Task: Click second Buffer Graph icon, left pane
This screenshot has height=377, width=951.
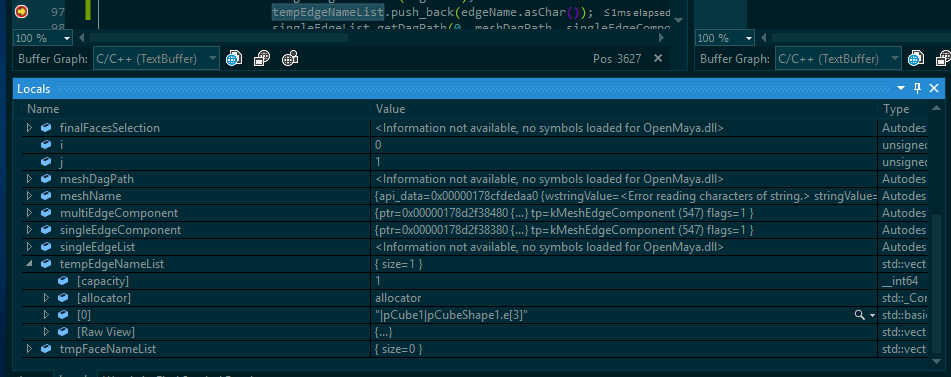Action: pos(261,59)
